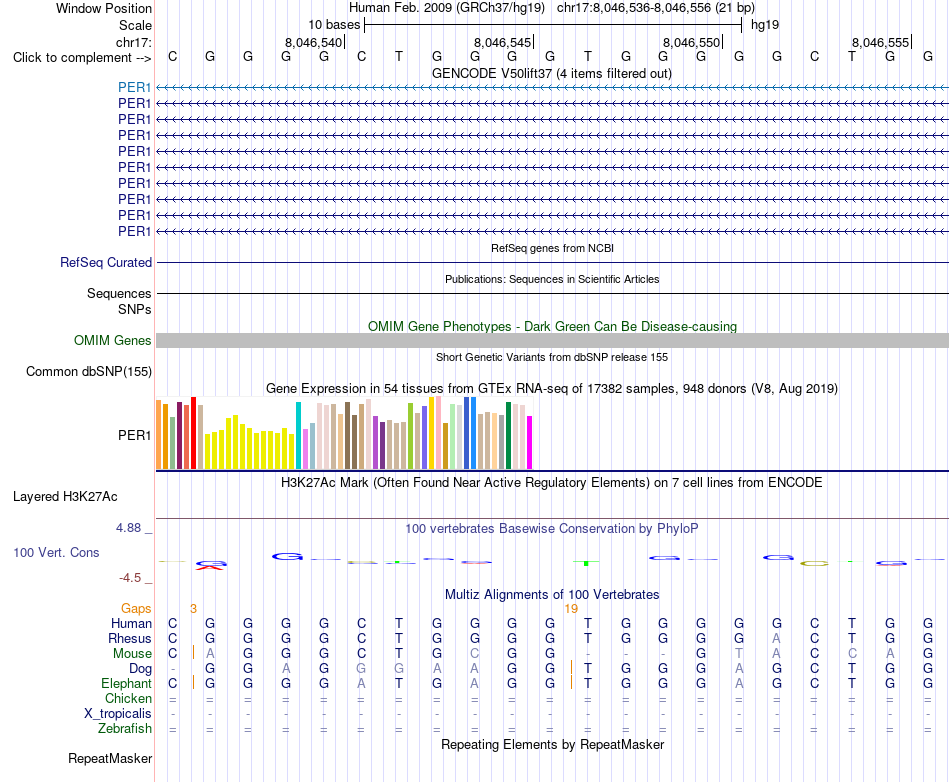Click the gray OMIM Genes bar
This screenshot has width=950, height=782.
tap(552, 340)
